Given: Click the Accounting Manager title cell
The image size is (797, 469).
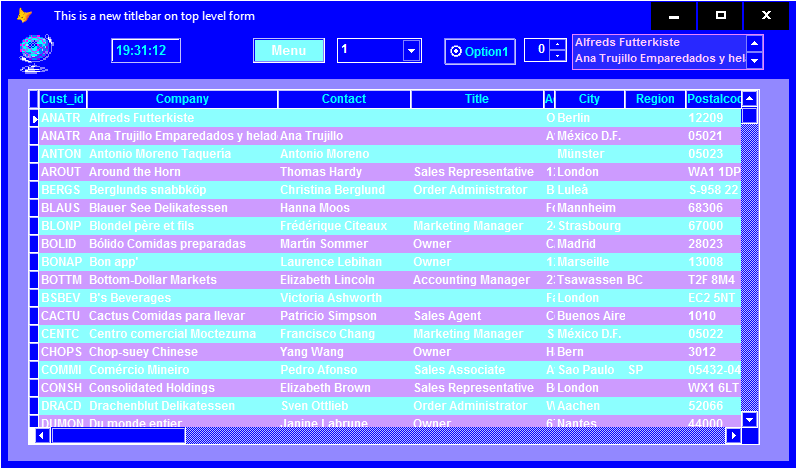Looking at the screenshot, I should point(477,280).
